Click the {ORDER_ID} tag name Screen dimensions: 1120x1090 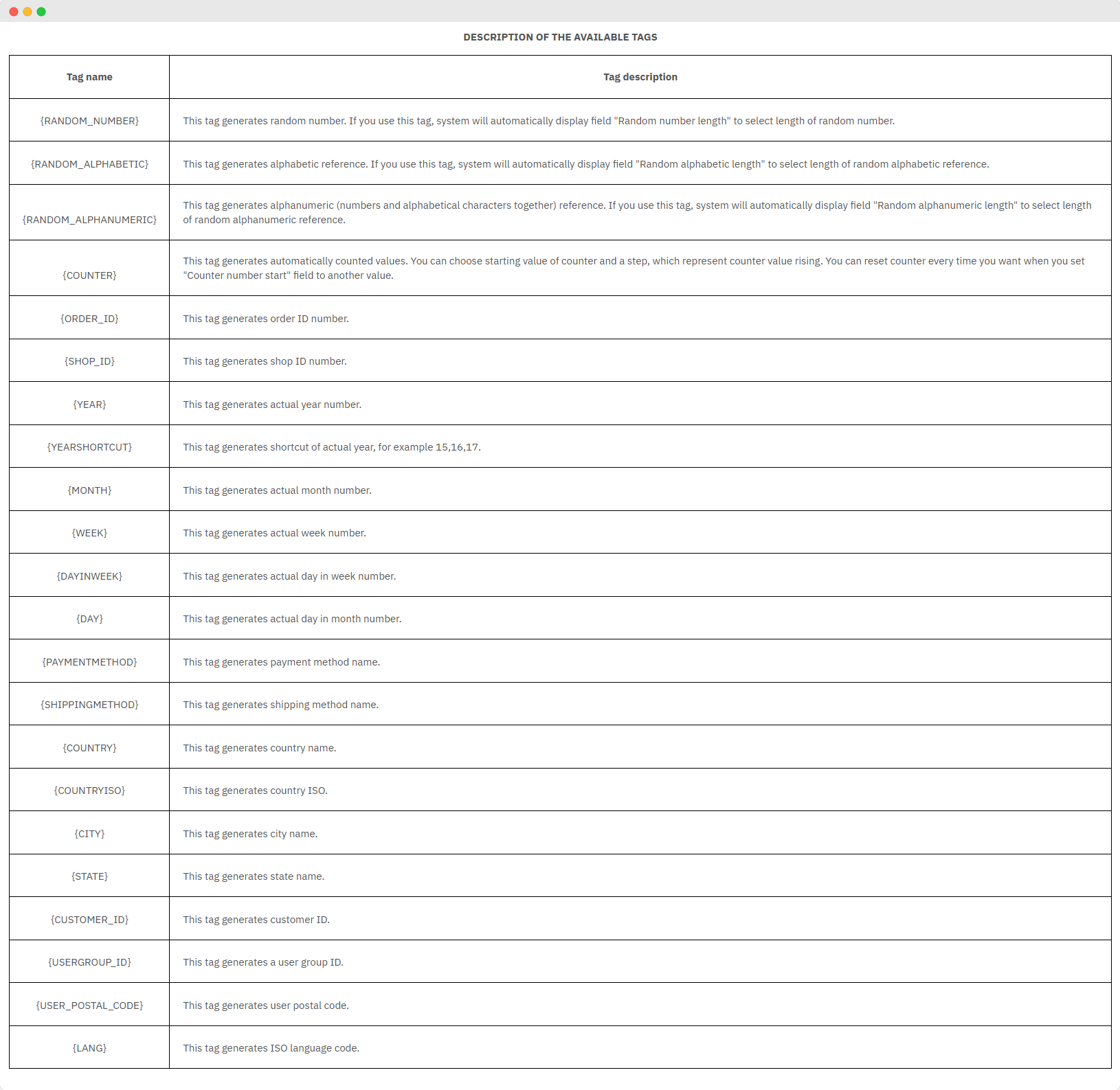89,319
